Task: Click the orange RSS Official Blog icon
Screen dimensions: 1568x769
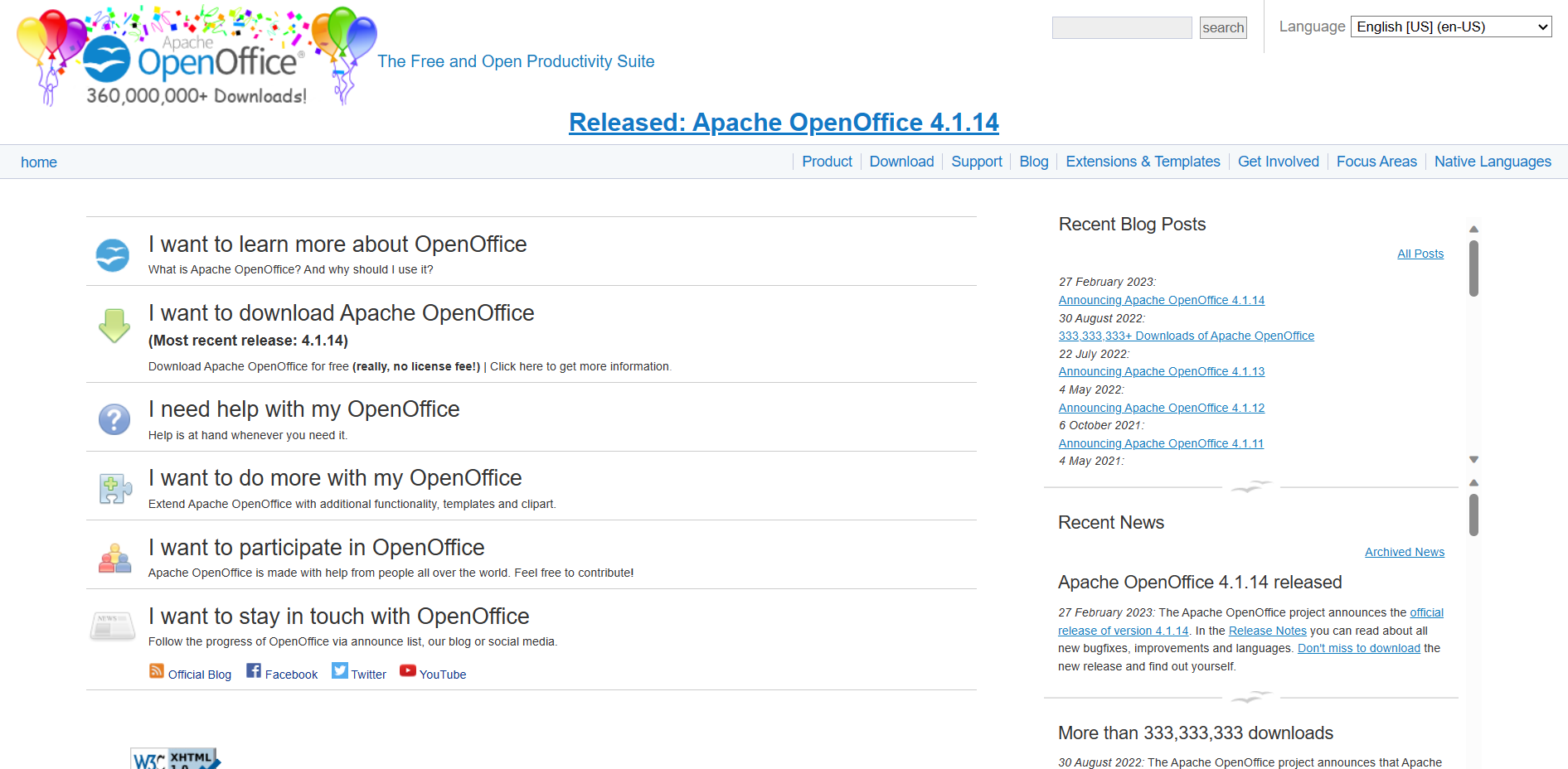Action: (x=157, y=670)
